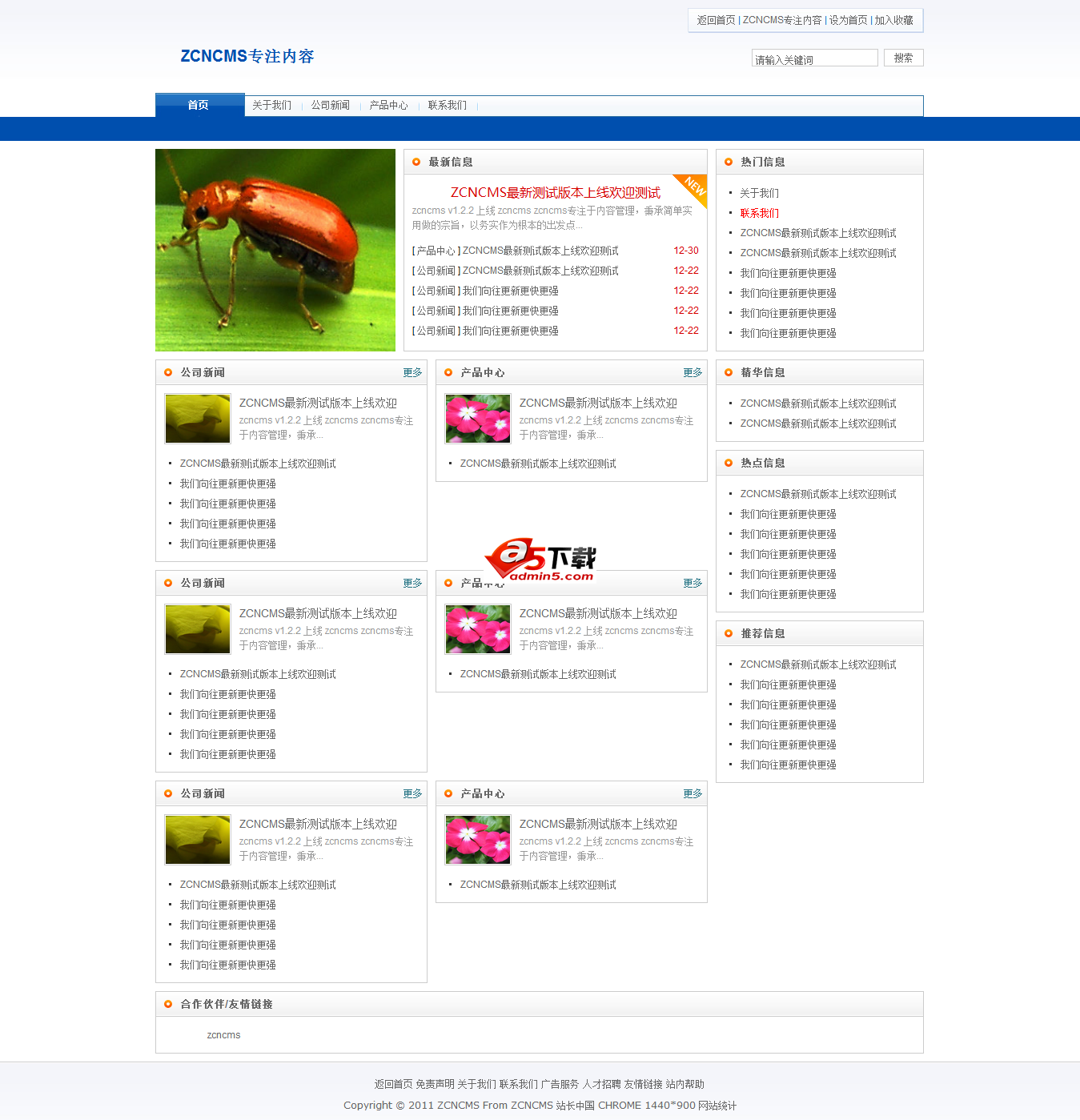The image size is (1080, 1120).
Task: Open the latest news item dated 12-30
Action: click(540, 251)
